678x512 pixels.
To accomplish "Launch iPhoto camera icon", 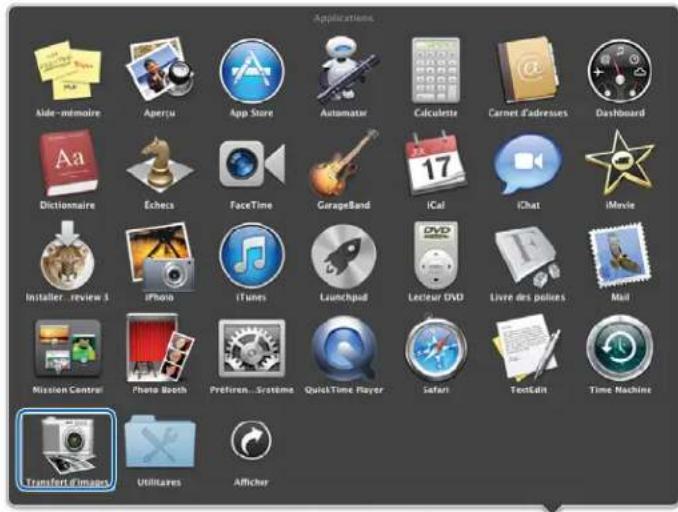I will (x=160, y=256).
